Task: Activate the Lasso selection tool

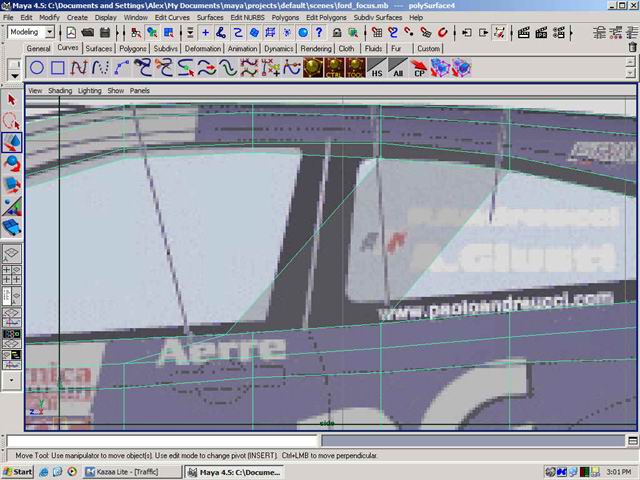Action: 12,121
